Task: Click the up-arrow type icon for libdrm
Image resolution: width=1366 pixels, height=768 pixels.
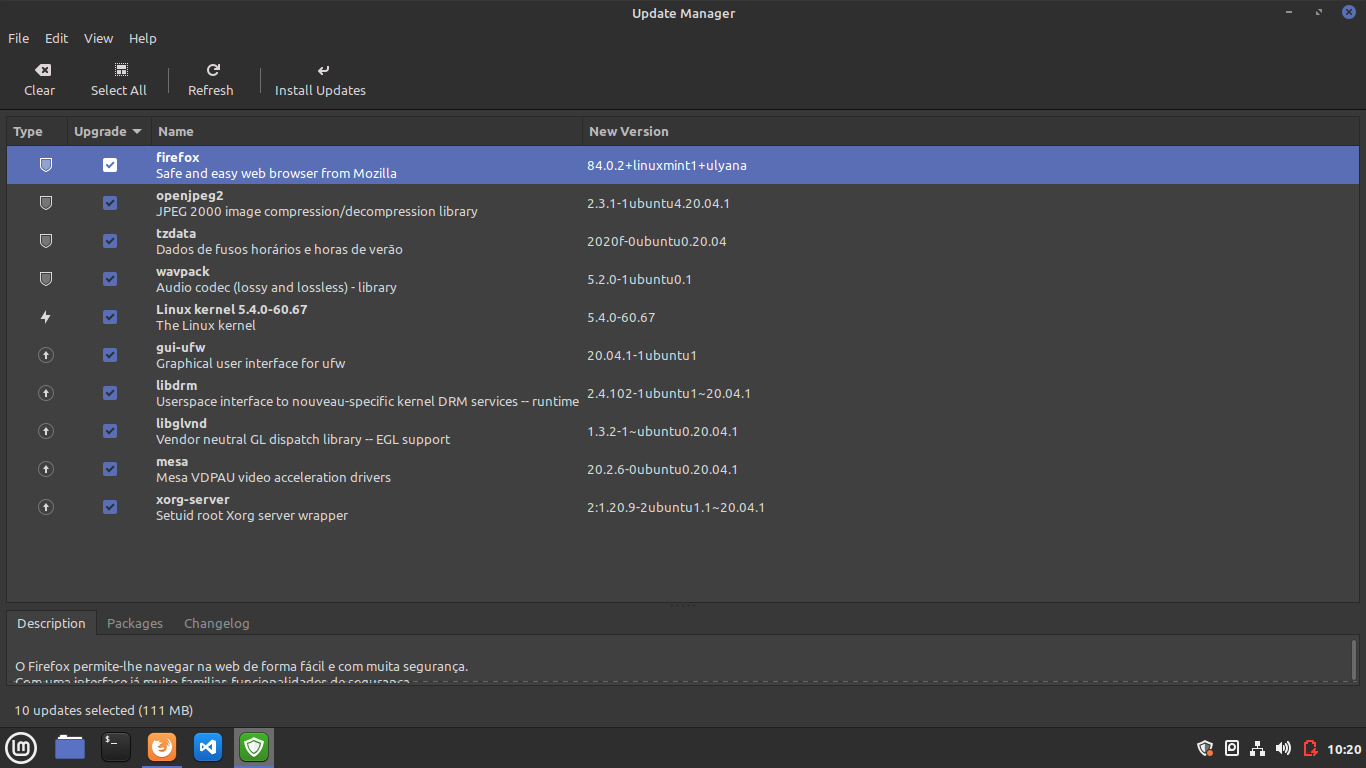Action: 45,393
